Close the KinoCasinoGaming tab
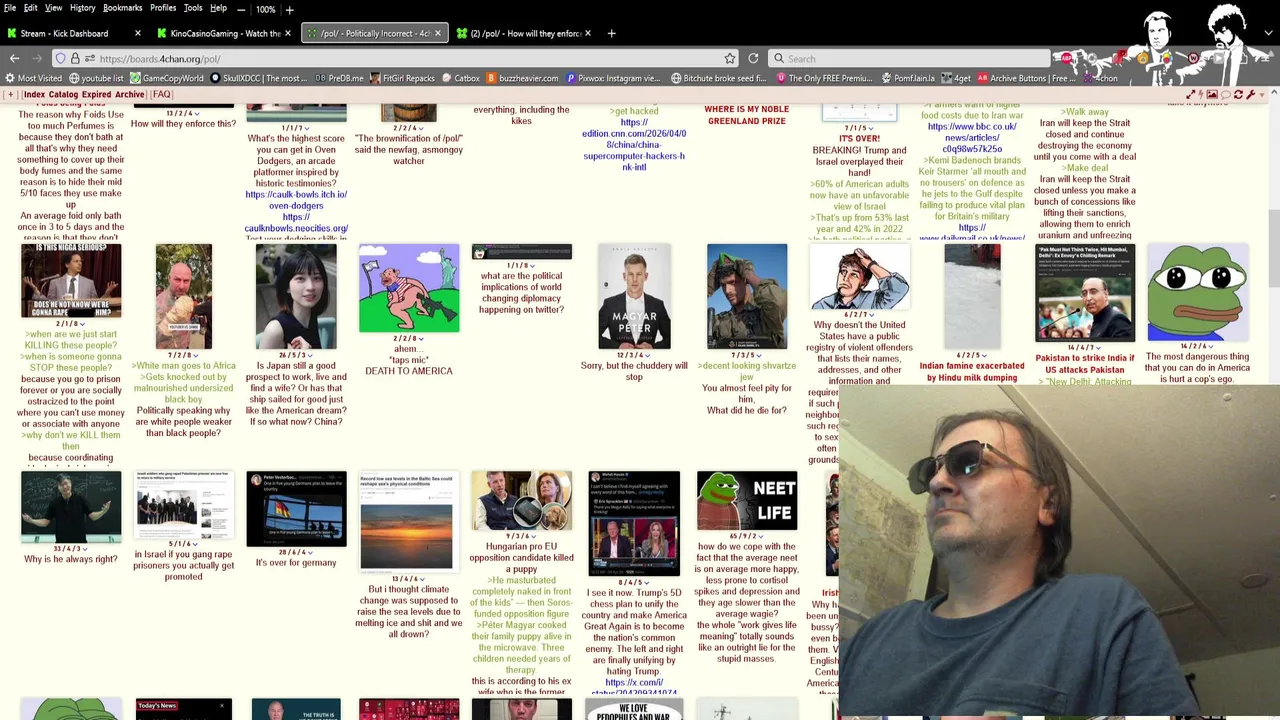Image resolution: width=1280 pixels, height=720 pixels. [x=288, y=33]
